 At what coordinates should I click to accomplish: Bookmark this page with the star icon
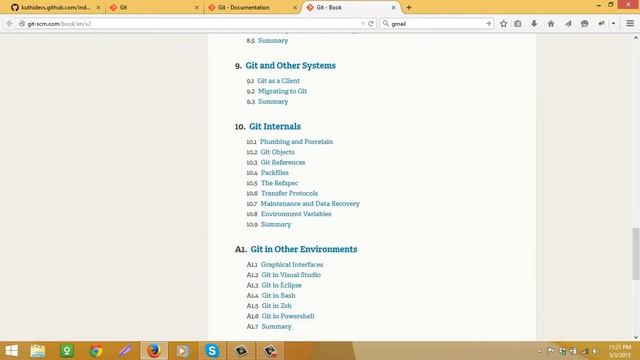(504, 24)
